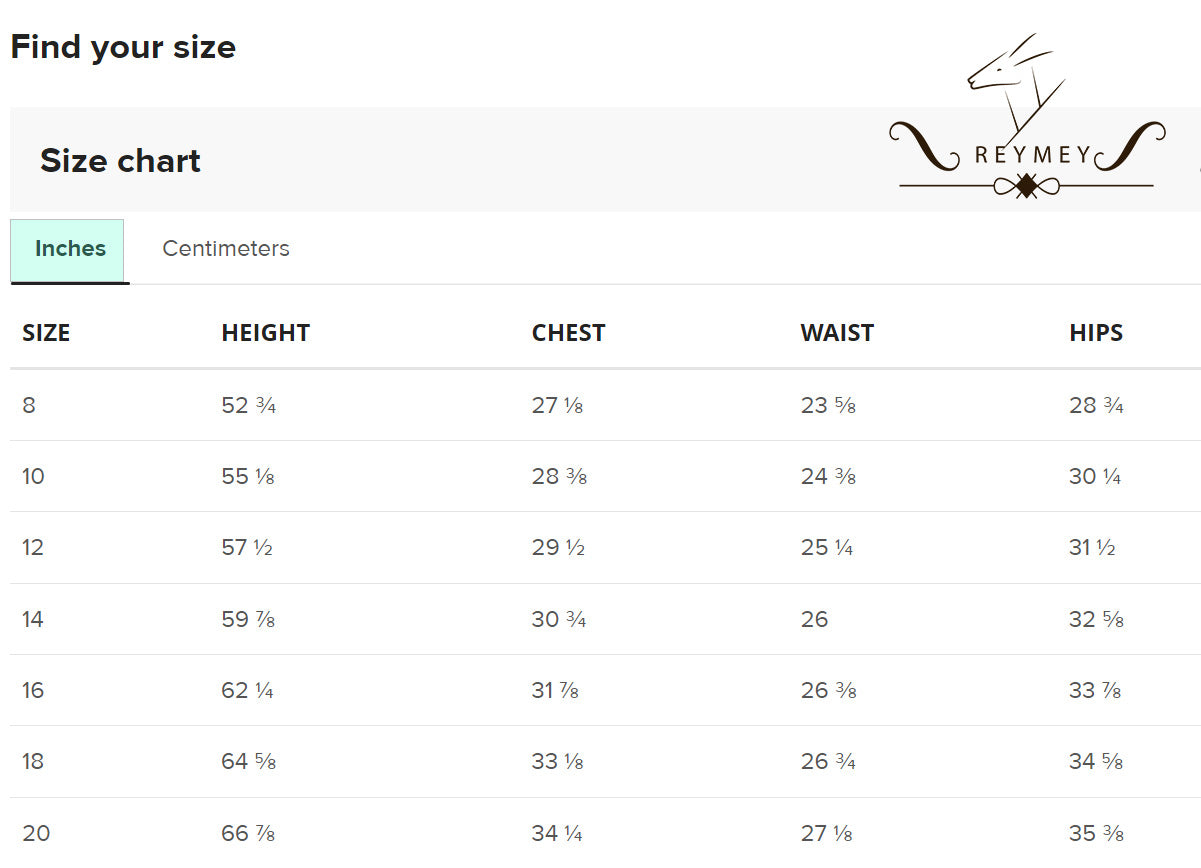Click the SIZE column header
The image size is (1201, 868).
(x=46, y=333)
